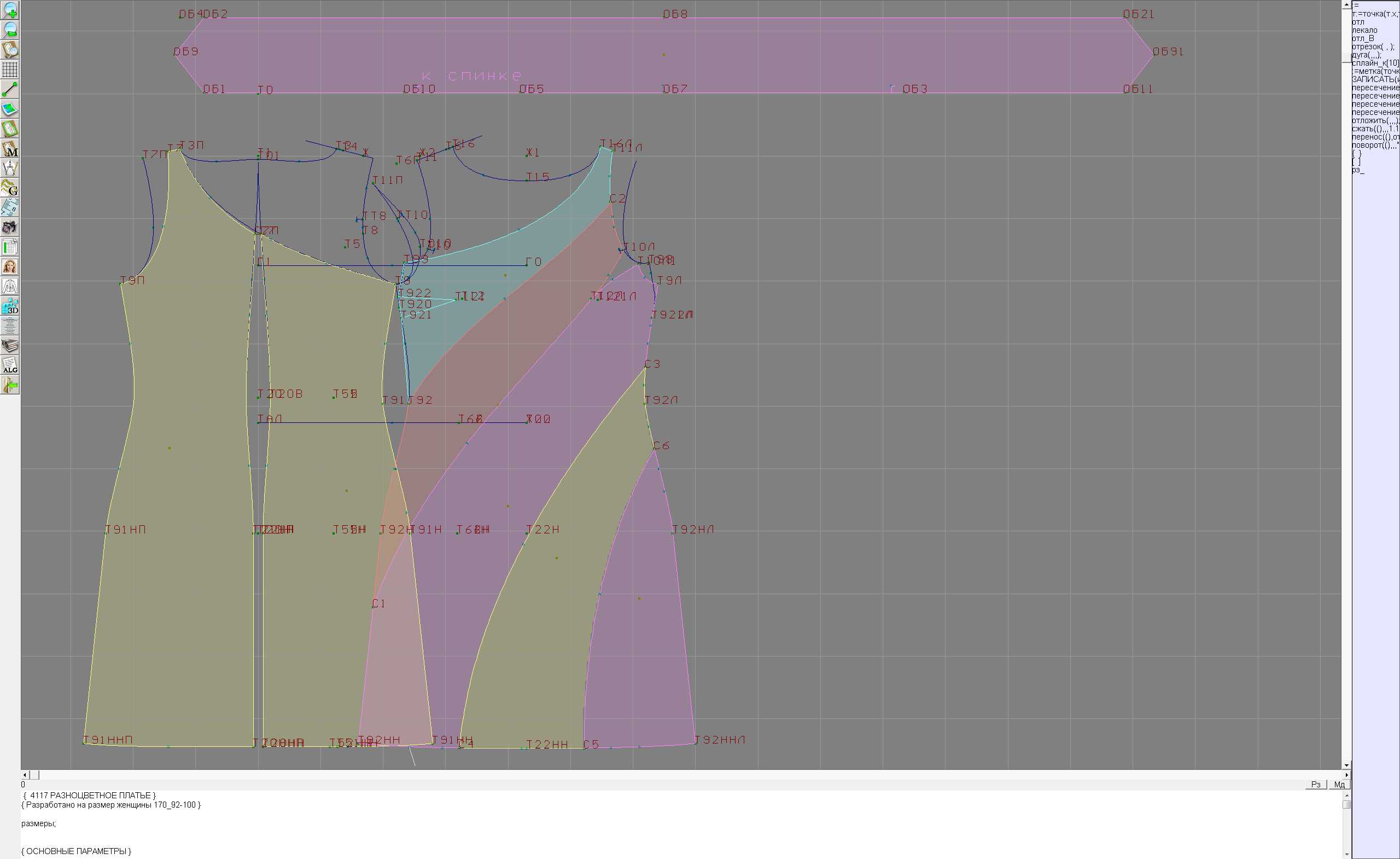Click the zoom in magnifier icon
Image resolution: width=1400 pixels, height=859 pixels.
point(10,10)
